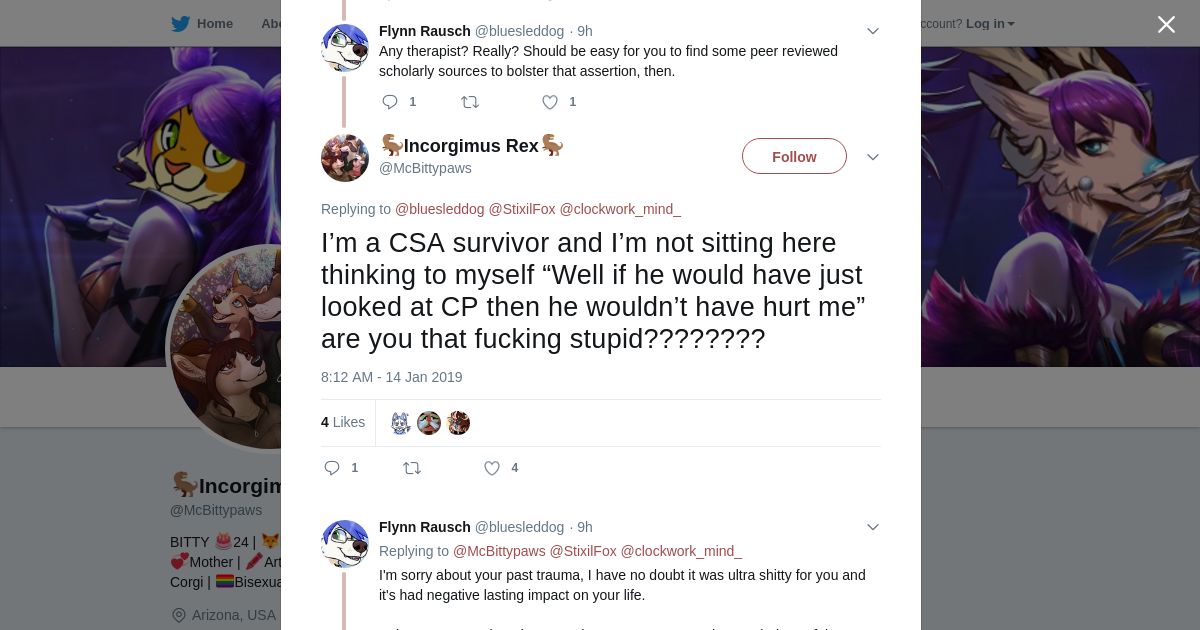Like the first Flynn Rausch tweet

click(x=550, y=102)
